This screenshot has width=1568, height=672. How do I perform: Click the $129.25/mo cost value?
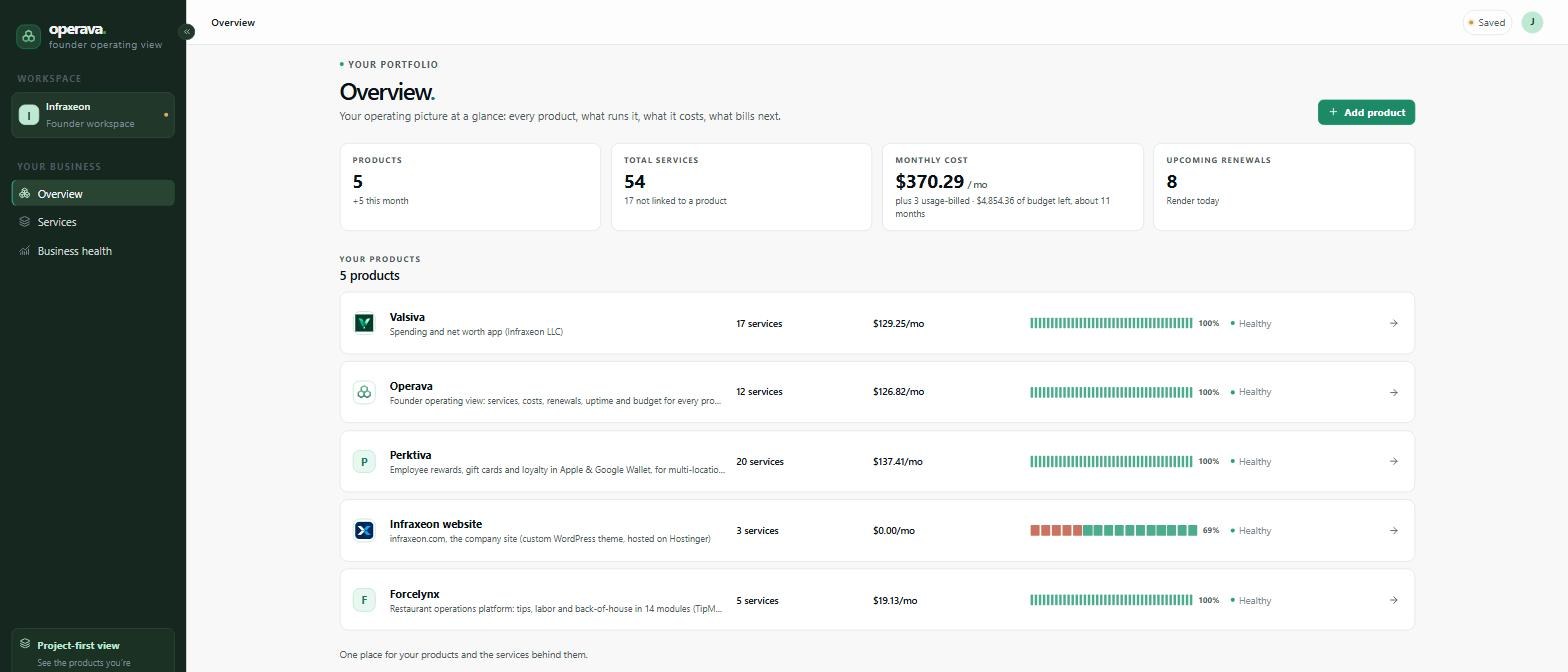coord(898,323)
